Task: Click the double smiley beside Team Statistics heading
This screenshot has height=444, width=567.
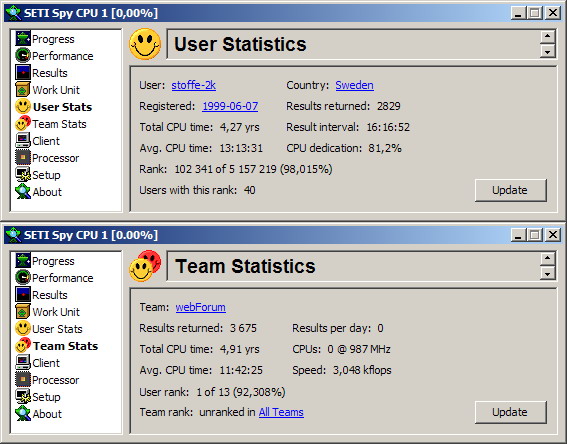Action: [145, 266]
